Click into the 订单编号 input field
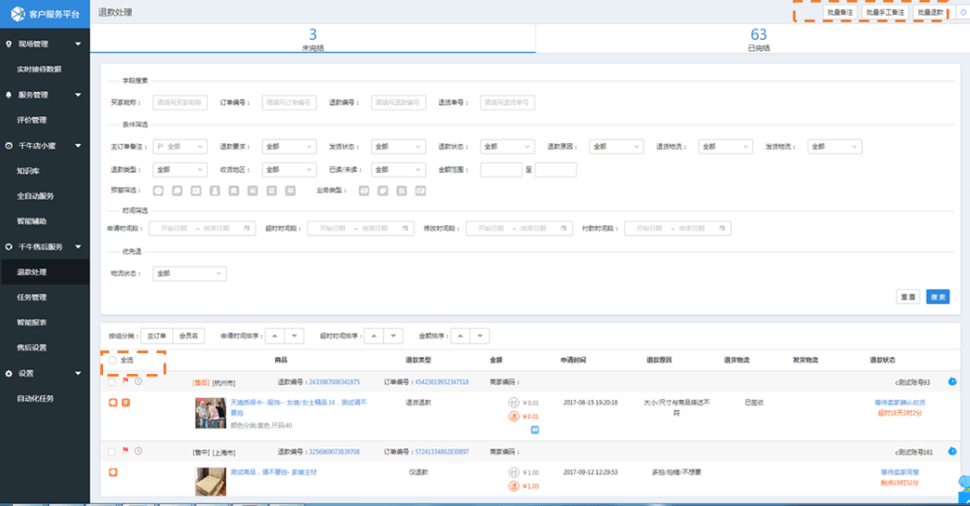Screen dimensions: 970x506 tap(289, 103)
